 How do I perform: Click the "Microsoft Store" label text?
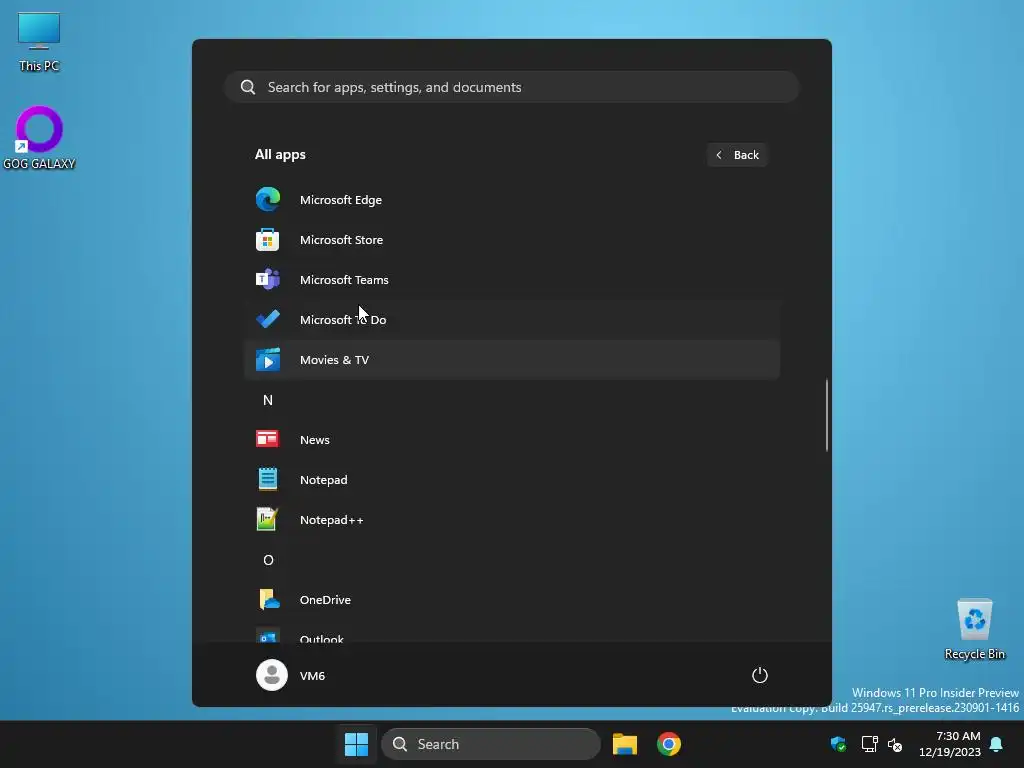(x=342, y=240)
